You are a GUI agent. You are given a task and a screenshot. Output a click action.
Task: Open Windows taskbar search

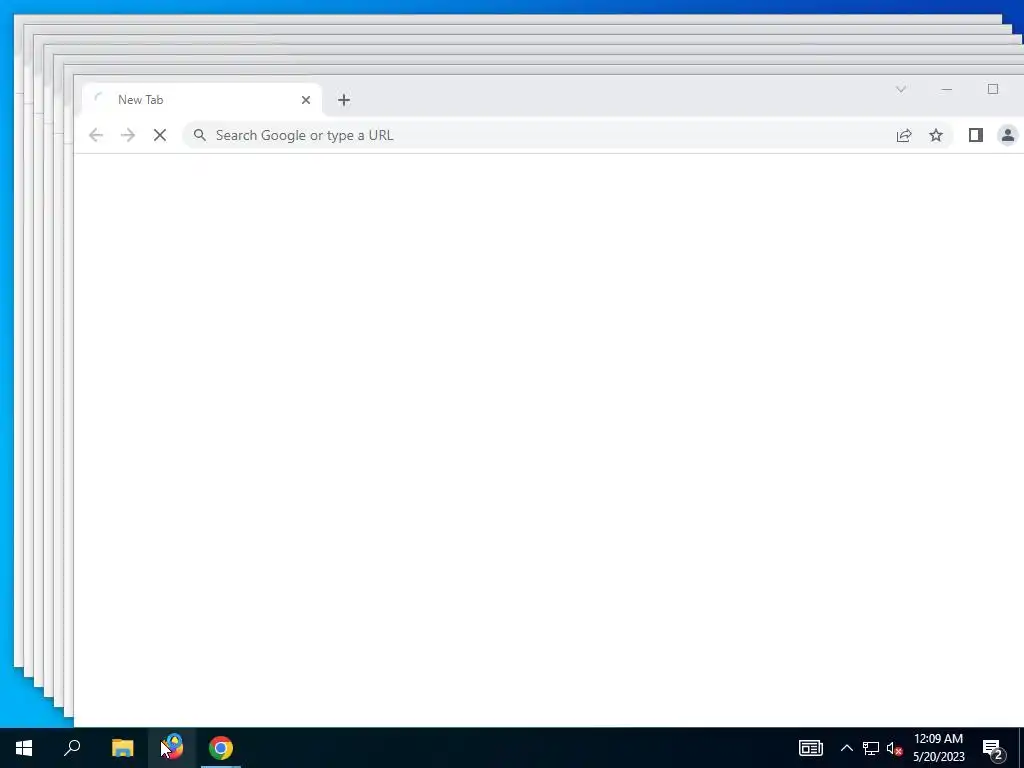72,748
